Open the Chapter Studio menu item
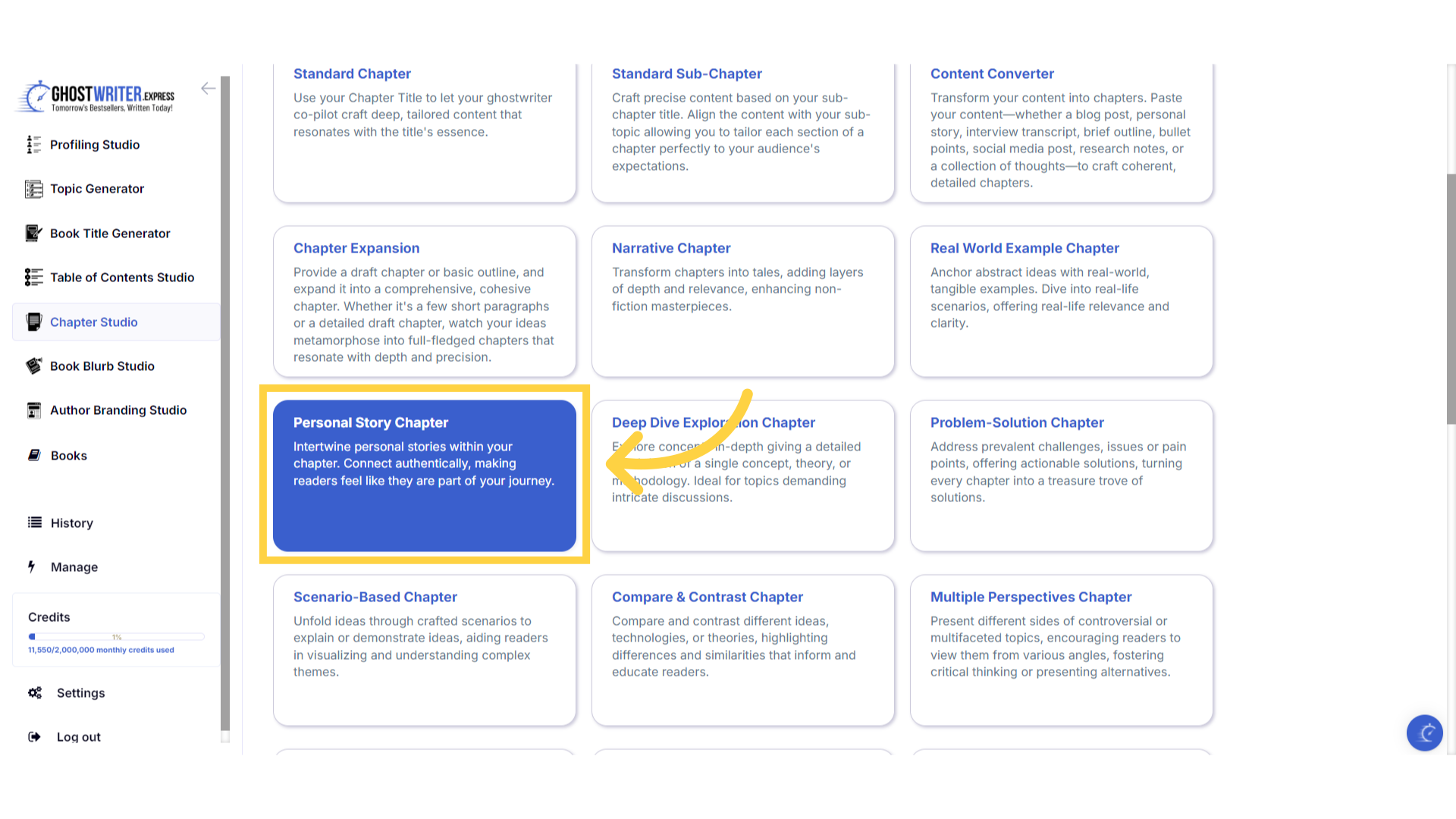1456x819 pixels. coord(94,322)
